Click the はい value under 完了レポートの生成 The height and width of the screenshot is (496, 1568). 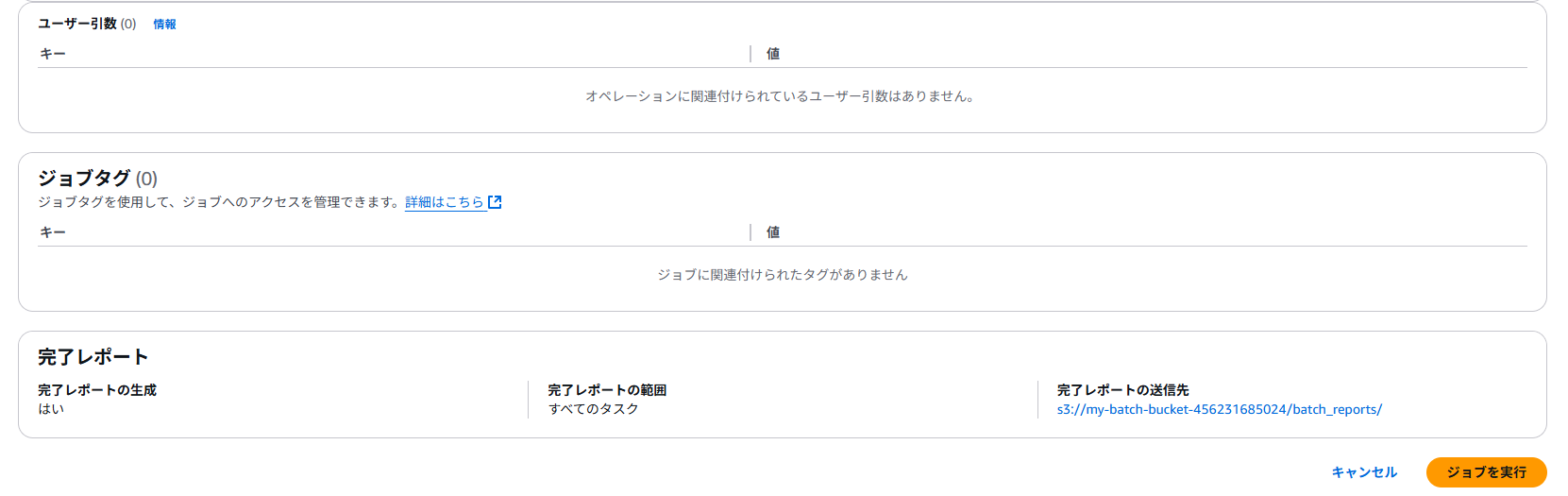(51, 409)
